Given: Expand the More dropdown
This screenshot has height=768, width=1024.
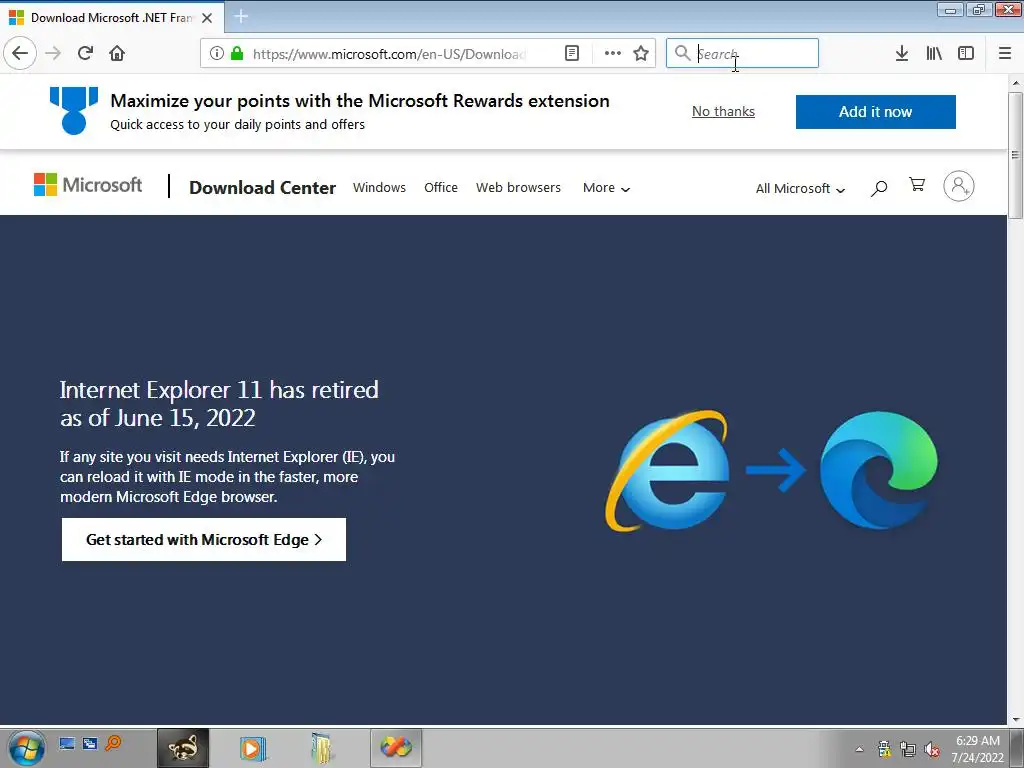Looking at the screenshot, I should click(x=607, y=188).
